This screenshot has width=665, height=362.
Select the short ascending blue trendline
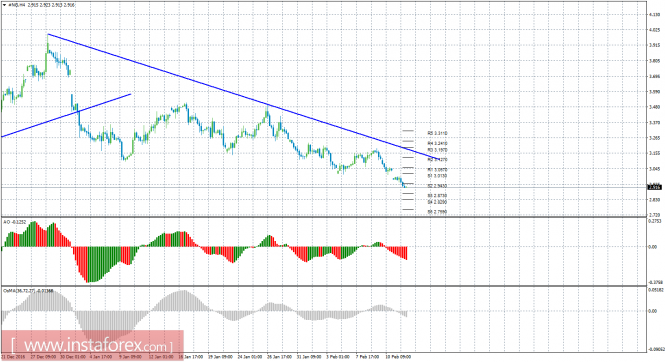click(x=67, y=115)
